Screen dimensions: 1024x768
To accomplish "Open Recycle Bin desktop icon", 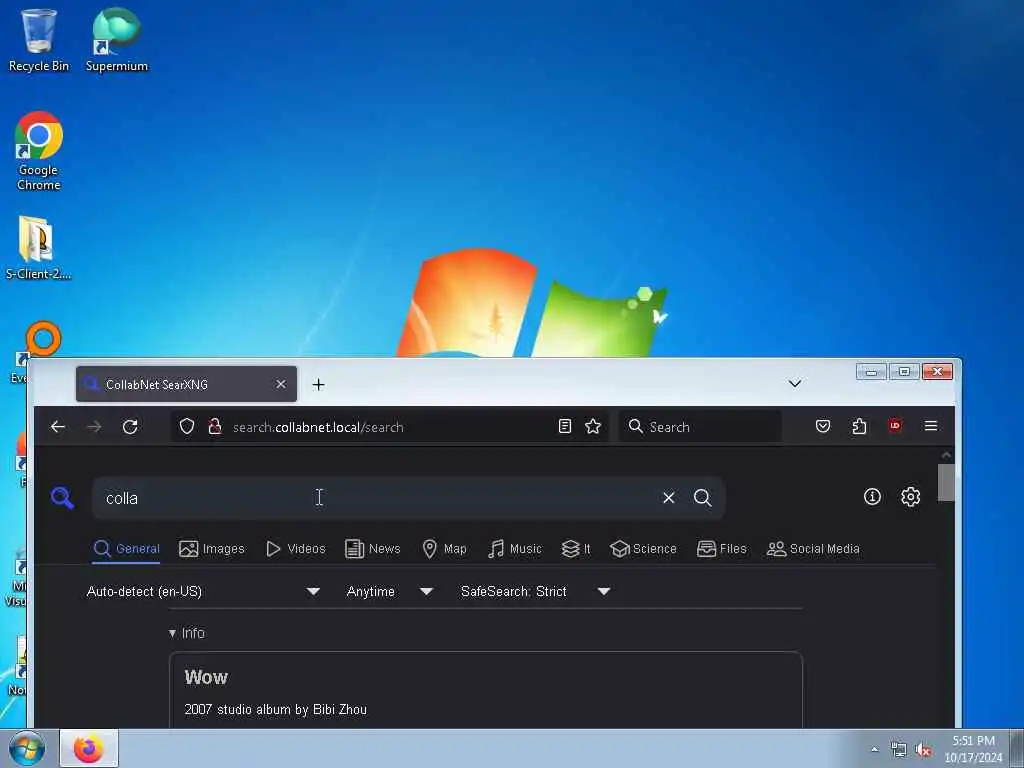I will pyautogui.click(x=39, y=40).
